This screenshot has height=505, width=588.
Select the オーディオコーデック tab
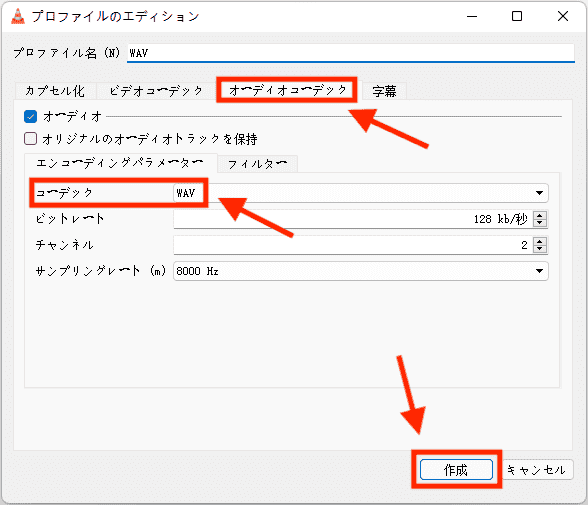(287, 90)
